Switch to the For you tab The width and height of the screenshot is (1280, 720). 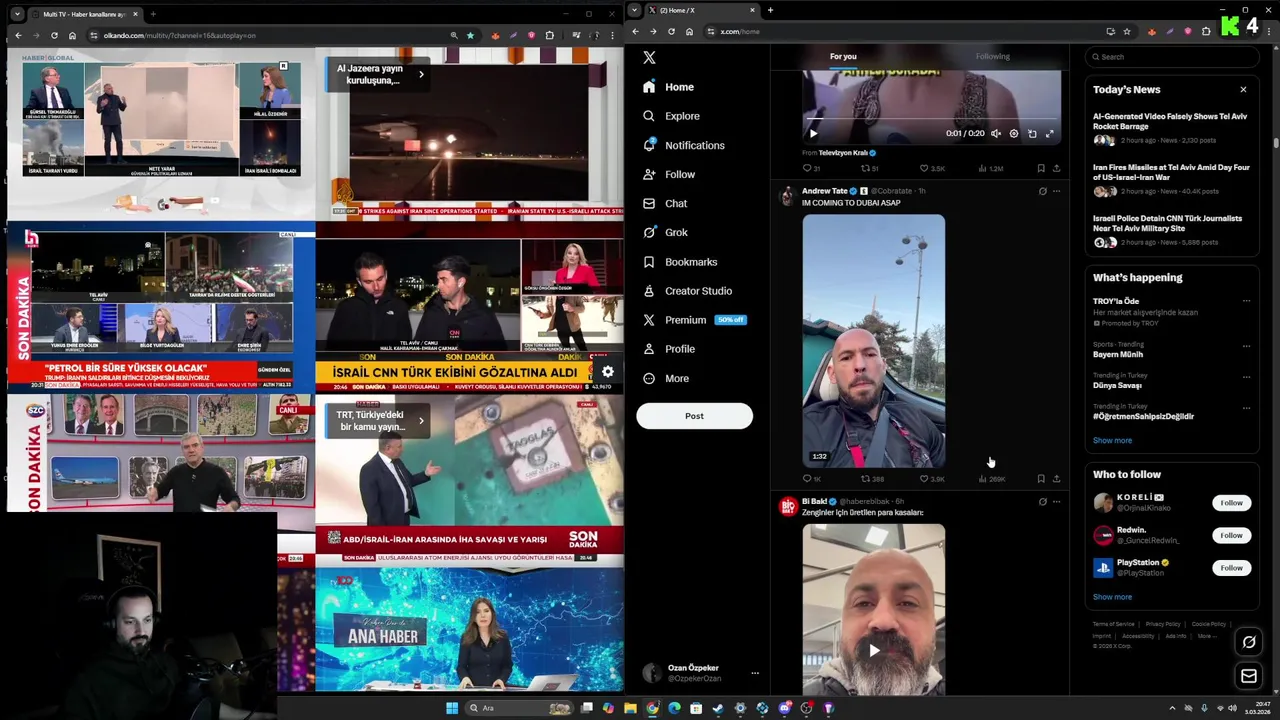coord(843,57)
